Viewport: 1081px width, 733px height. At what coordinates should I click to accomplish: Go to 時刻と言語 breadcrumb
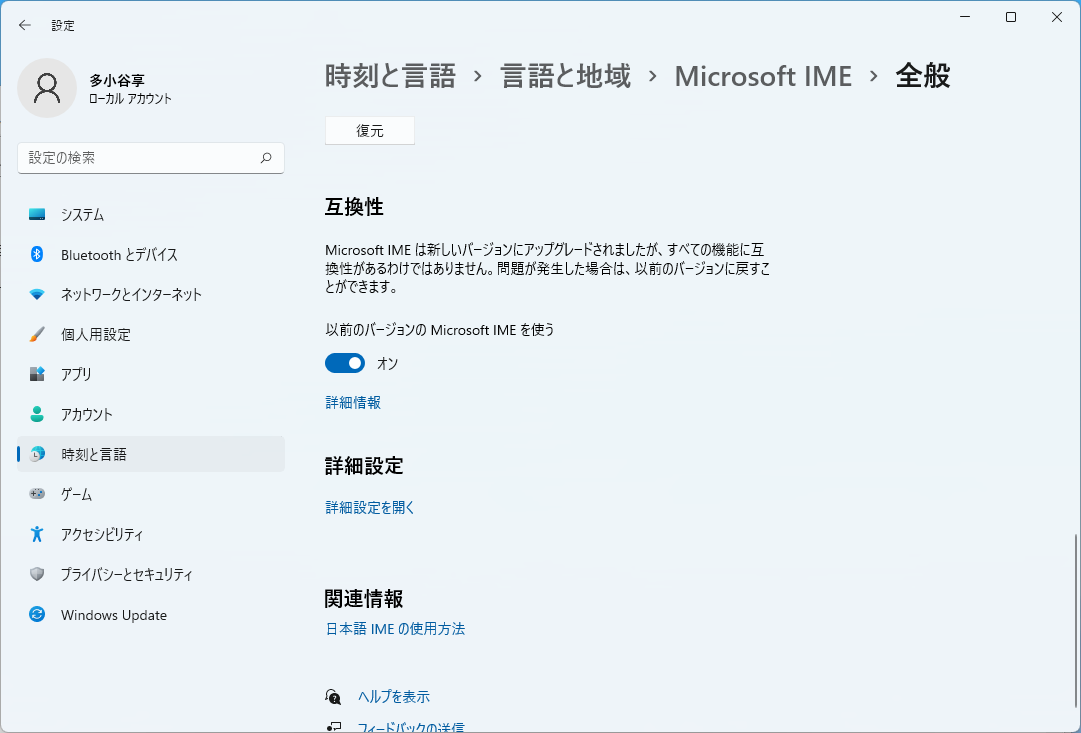tap(390, 76)
